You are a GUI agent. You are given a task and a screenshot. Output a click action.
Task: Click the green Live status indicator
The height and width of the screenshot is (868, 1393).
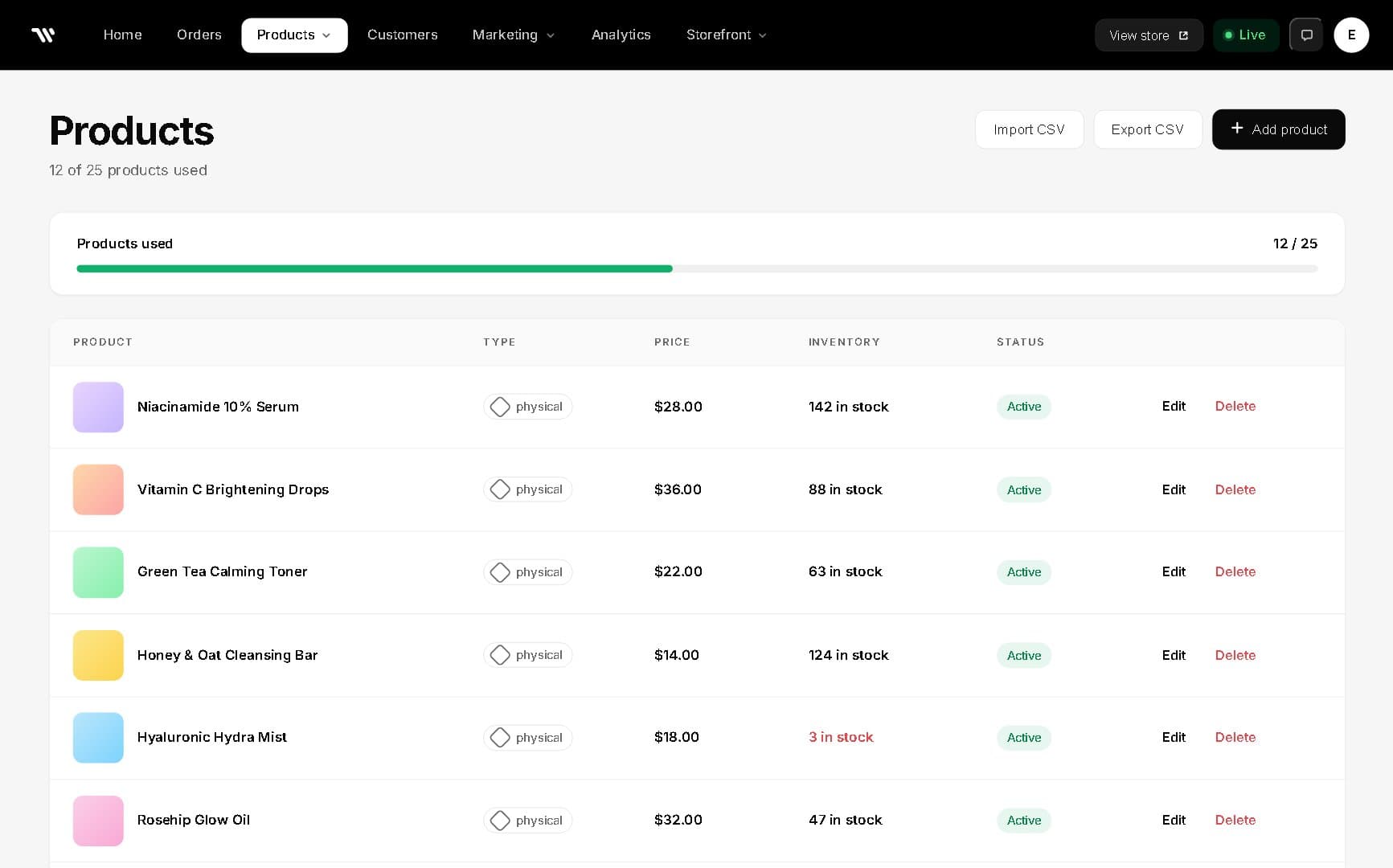pos(1245,35)
